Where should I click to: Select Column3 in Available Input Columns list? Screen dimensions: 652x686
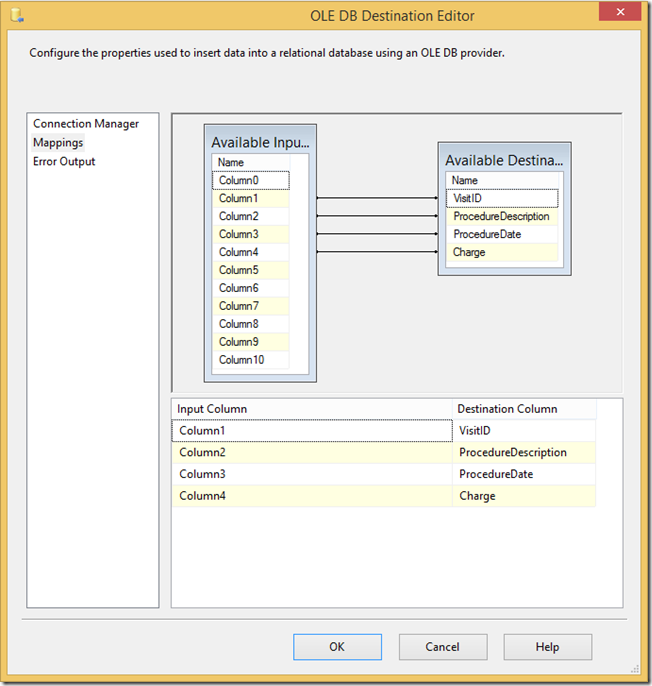[x=251, y=234]
